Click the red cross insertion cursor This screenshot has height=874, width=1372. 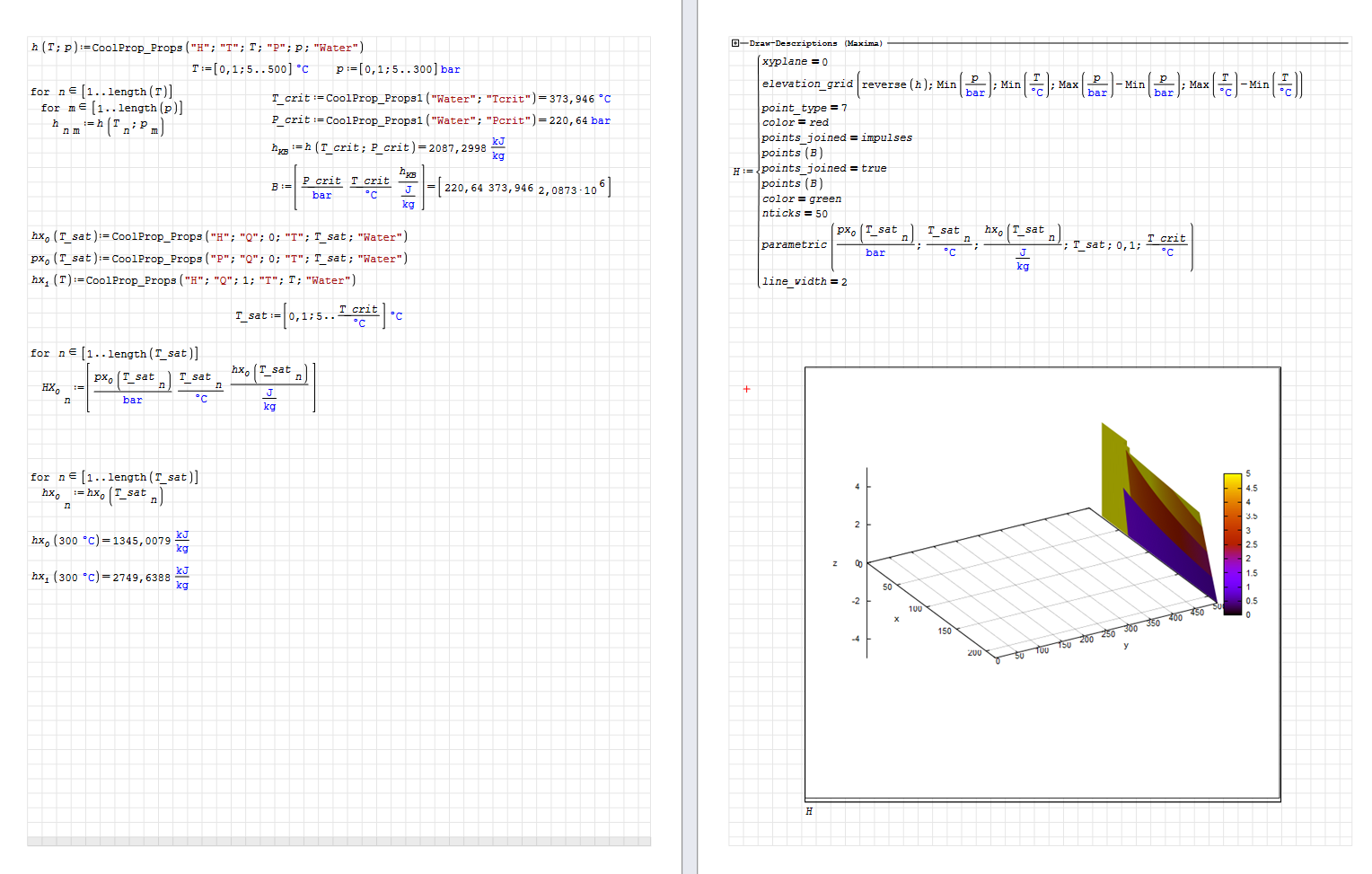[x=746, y=389]
